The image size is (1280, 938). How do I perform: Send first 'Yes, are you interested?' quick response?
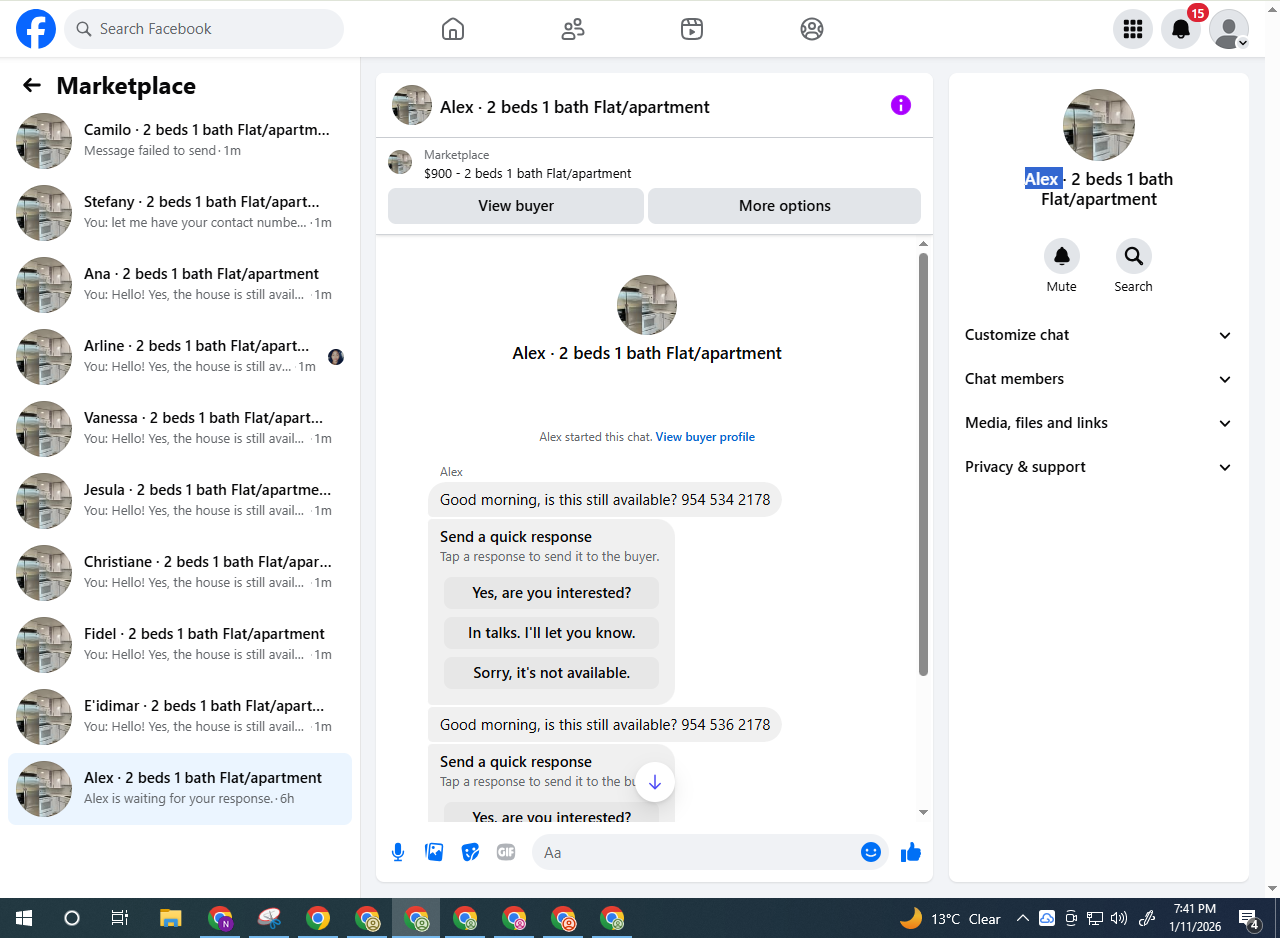552,593
